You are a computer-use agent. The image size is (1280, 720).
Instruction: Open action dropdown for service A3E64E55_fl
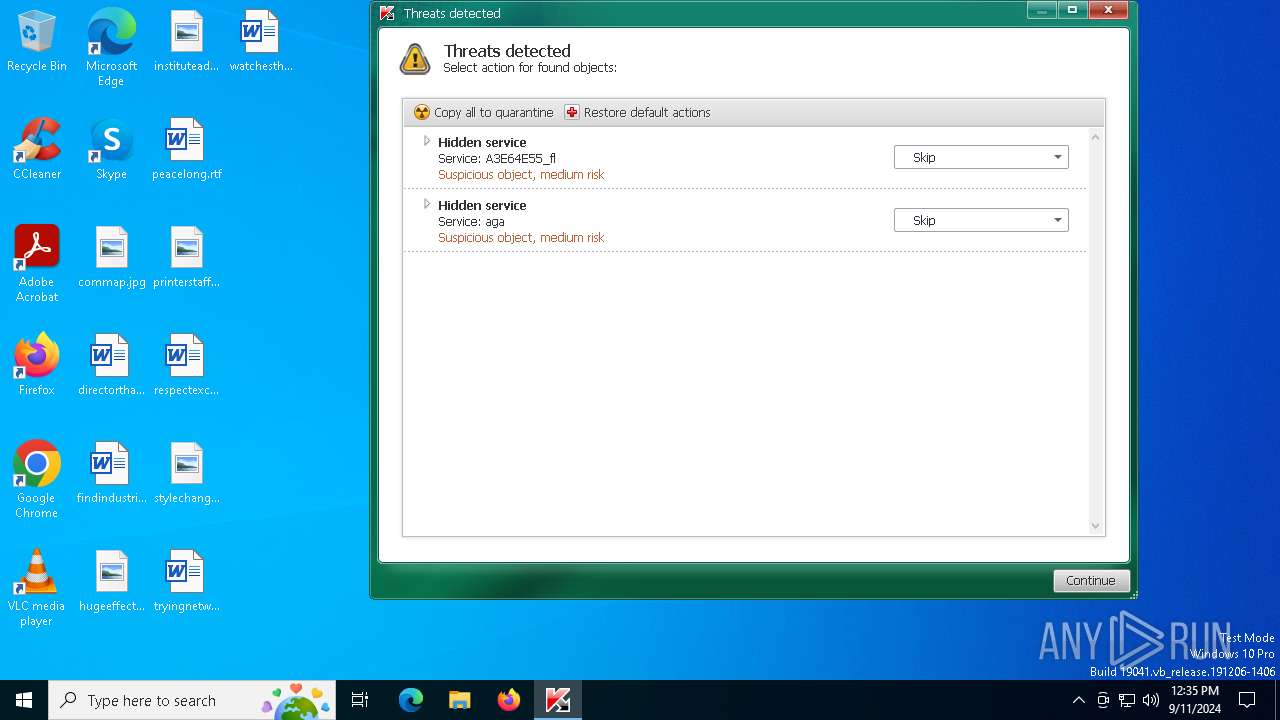click(x=981, y=157)
